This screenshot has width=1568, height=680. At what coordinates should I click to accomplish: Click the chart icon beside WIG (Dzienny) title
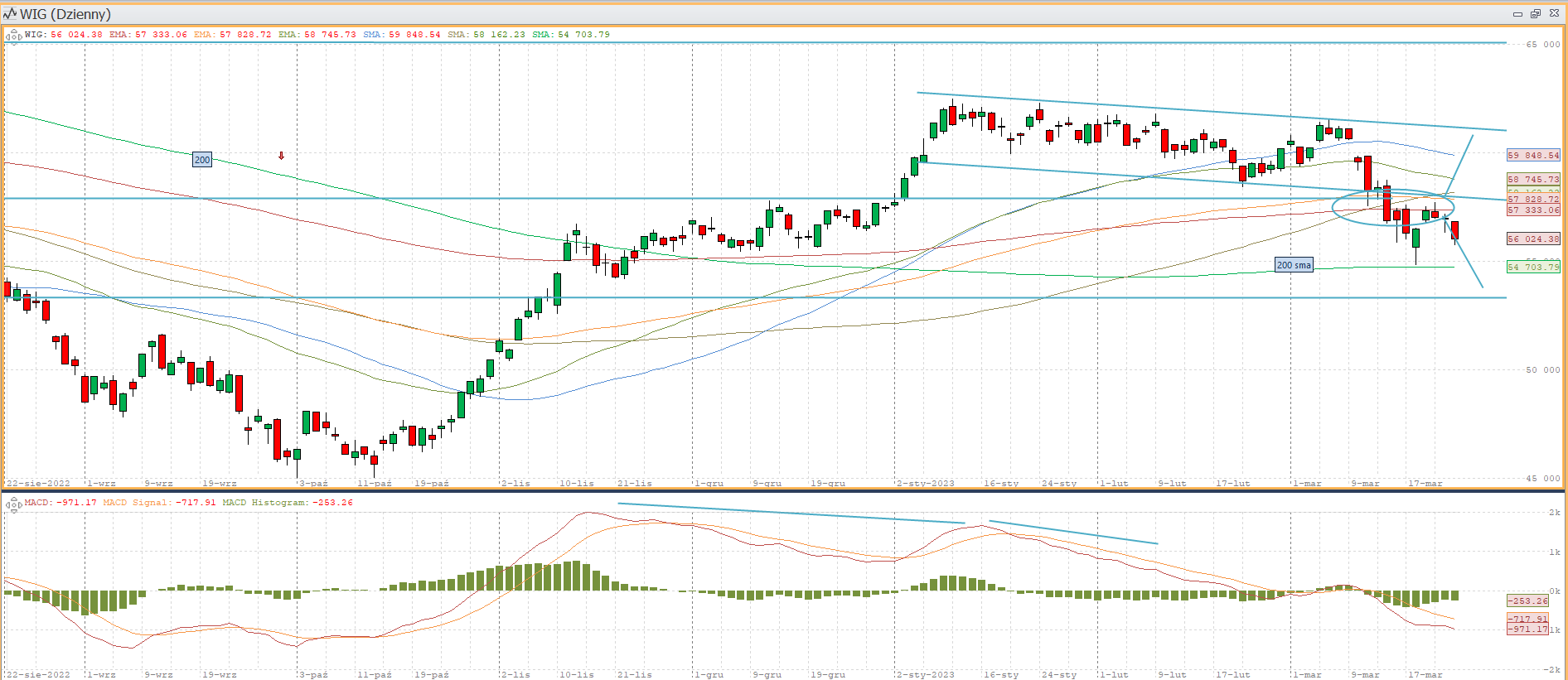pos(10,14)
